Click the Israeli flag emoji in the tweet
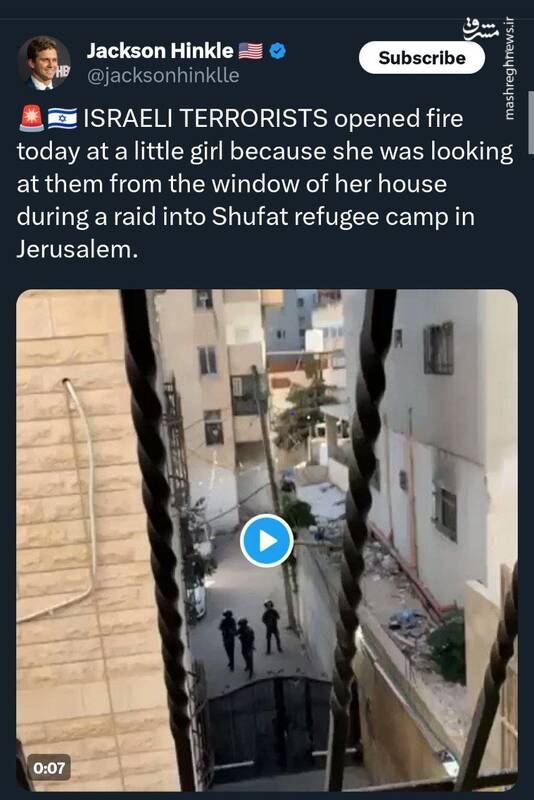Screen dimensions: 534x800 pyautogui.click(x=62, y=119)
